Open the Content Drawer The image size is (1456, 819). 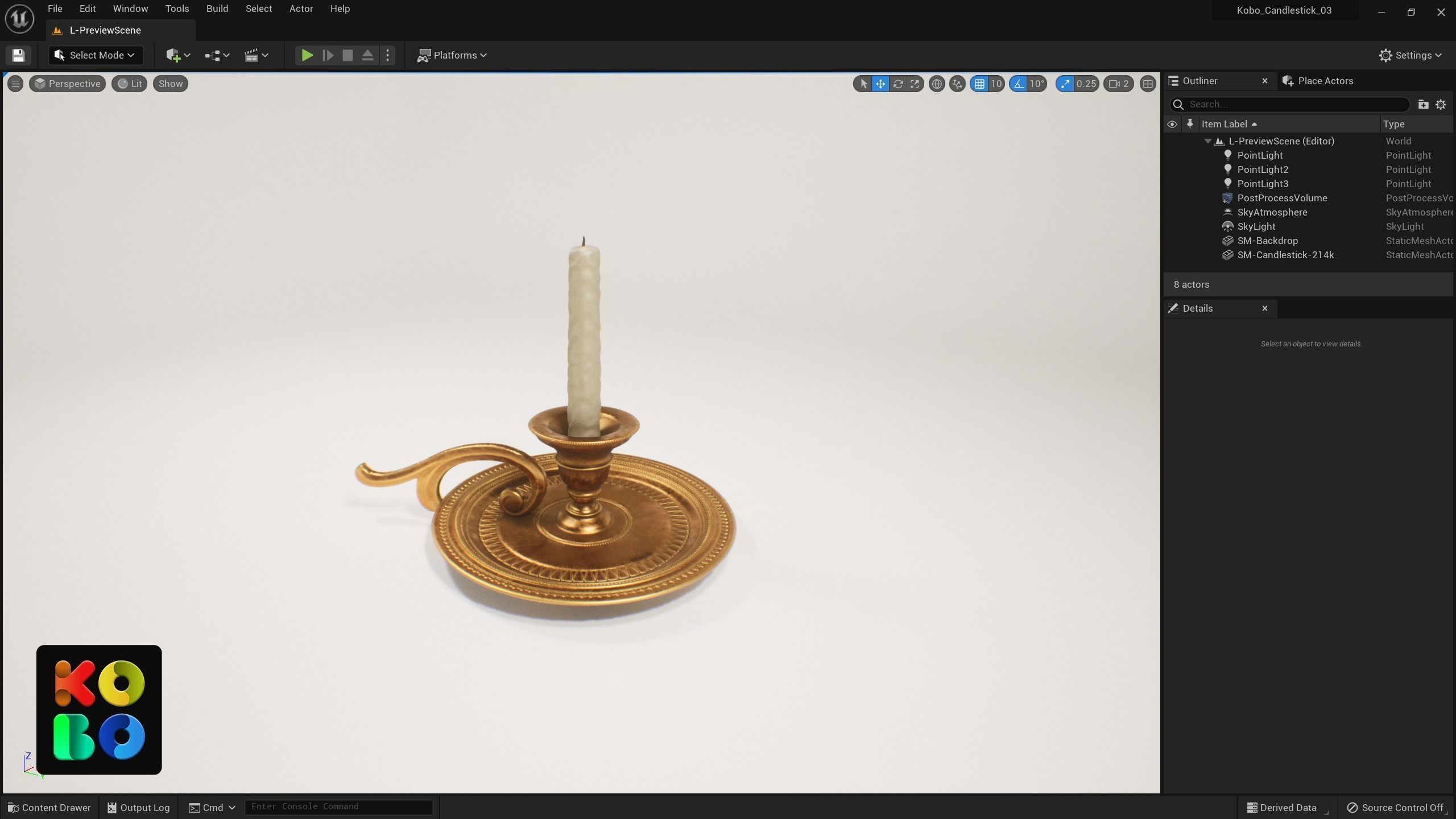pyautogui.click(x=49, y=808)
